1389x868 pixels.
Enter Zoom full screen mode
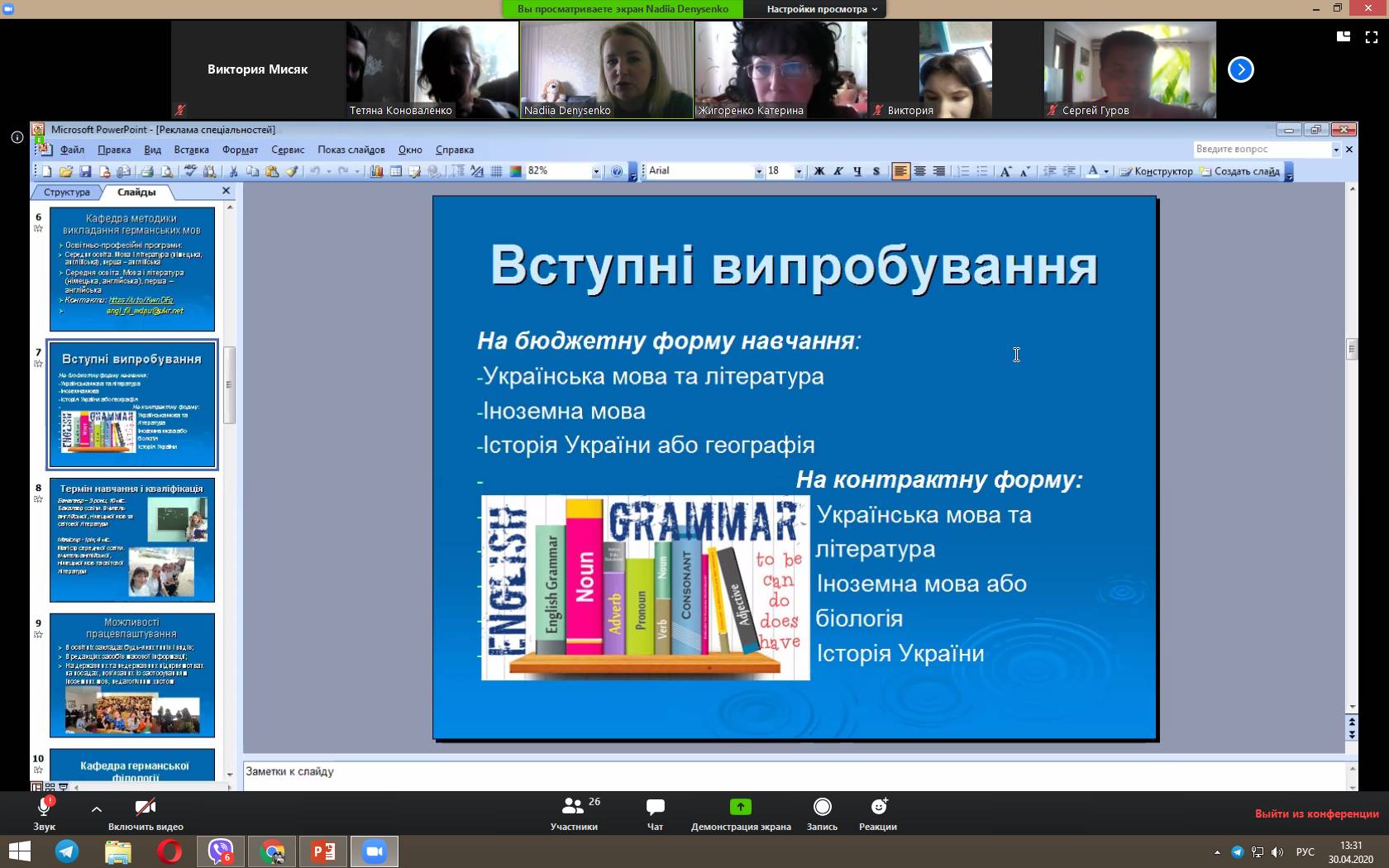click(x=1372, y=37)
